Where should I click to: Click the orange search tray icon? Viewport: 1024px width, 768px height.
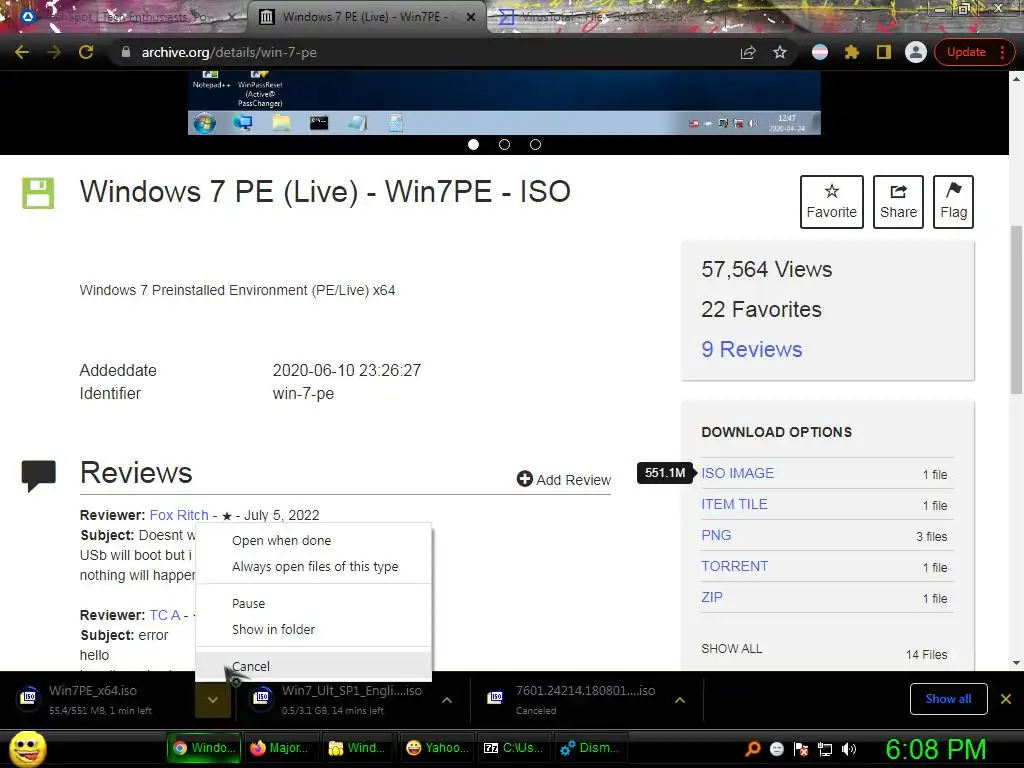(x=752, y=748)
